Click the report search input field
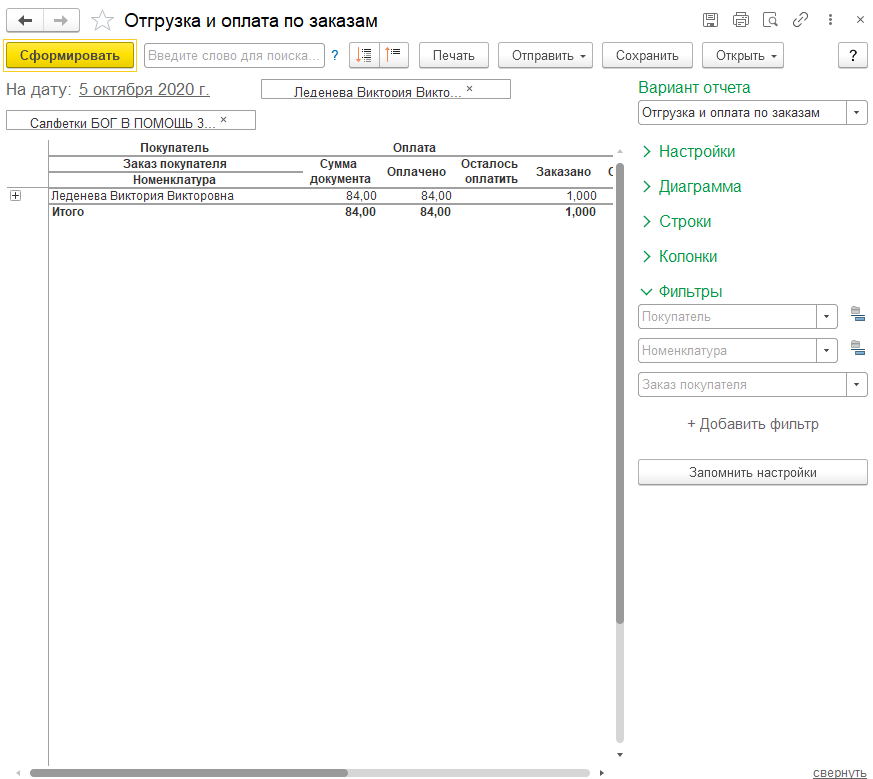 [x=234, y=55]
